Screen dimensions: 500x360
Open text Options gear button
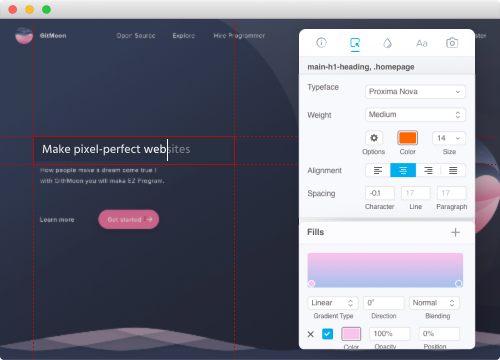click(x=374, y=138)
